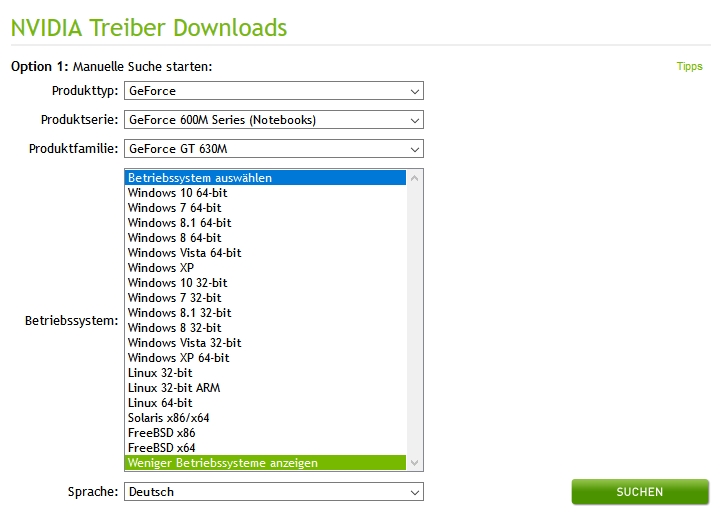Image resolution: width=722 pixels, height=516 pixels.
Task: Choose Windows 10 64-bit from the list
Action: point(265,193)
